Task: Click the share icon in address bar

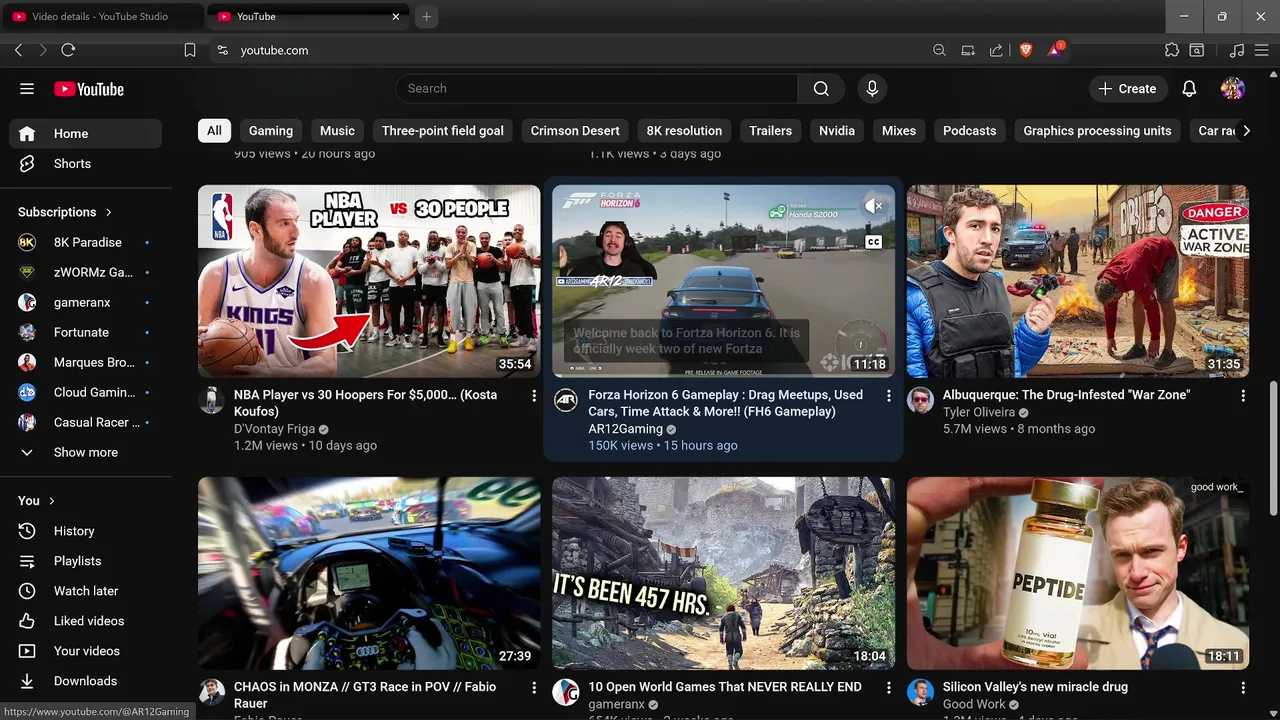Action: point(996,50)
